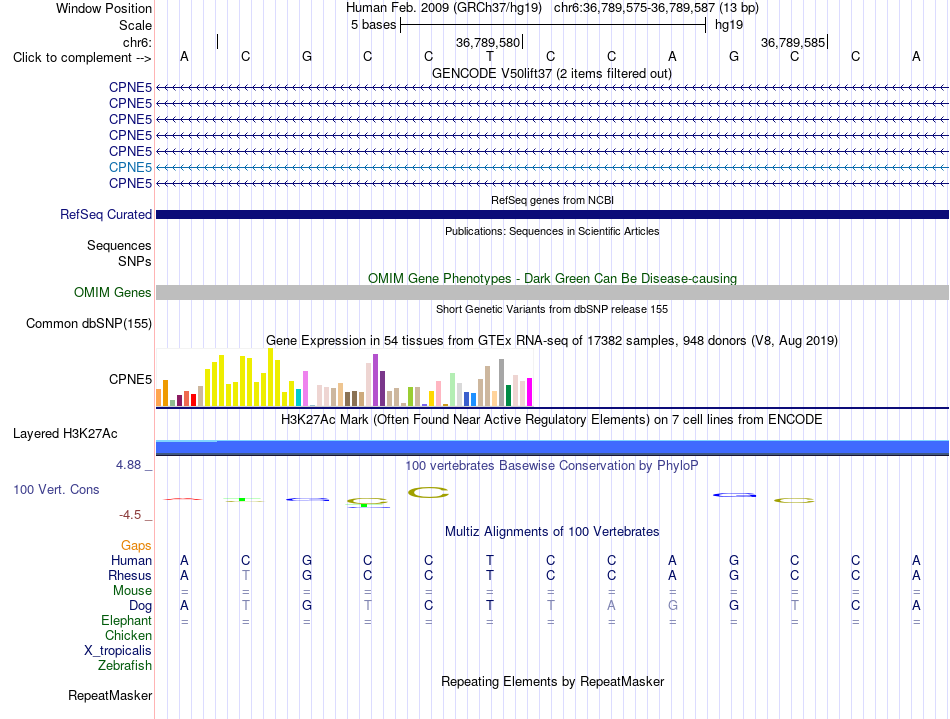Open the OMIM Gene Phenotypes track title
Screen dimensions: 950x719
click(552, 279)
